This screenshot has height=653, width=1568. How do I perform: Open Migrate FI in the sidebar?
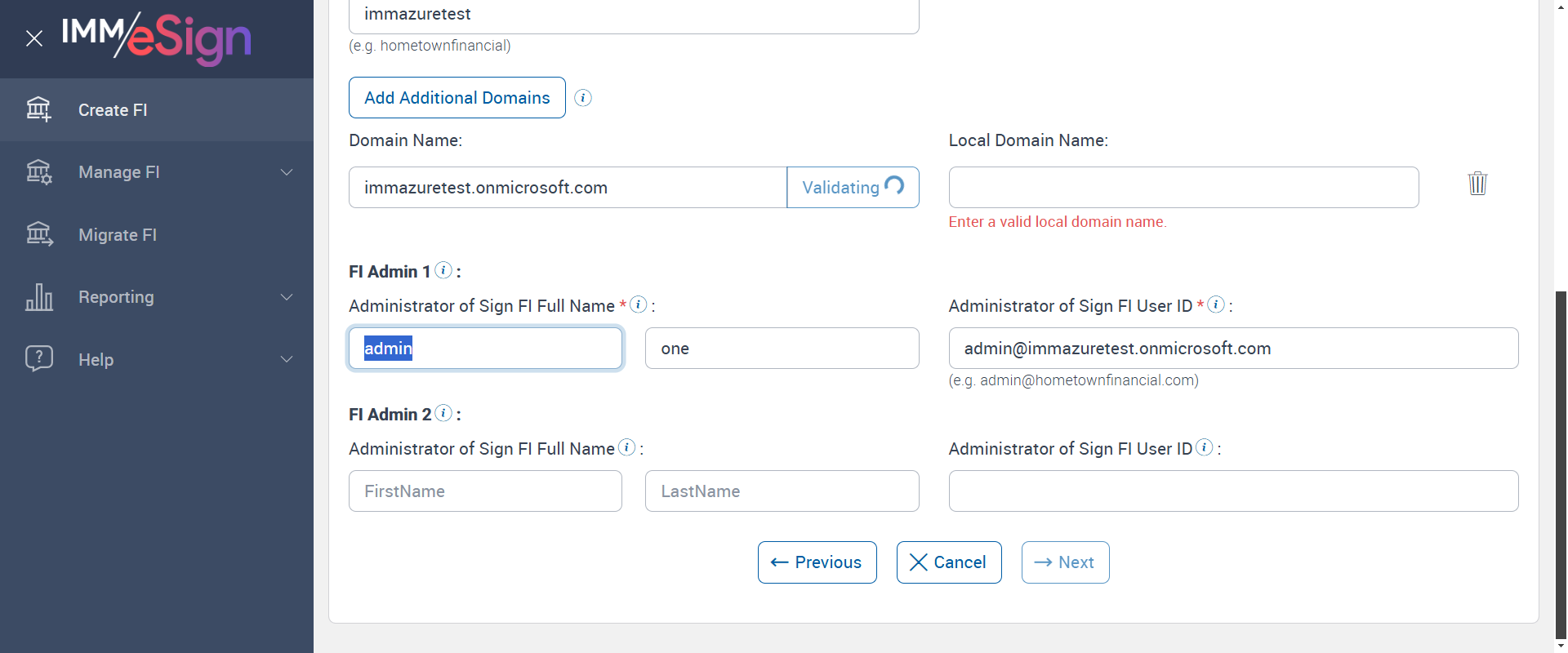(118, 235)
